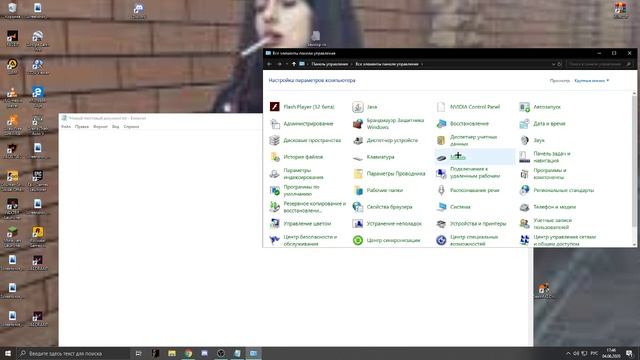Open Task View from the taskbar
This screenshot has width=640, height=360.
click(139, 353)
